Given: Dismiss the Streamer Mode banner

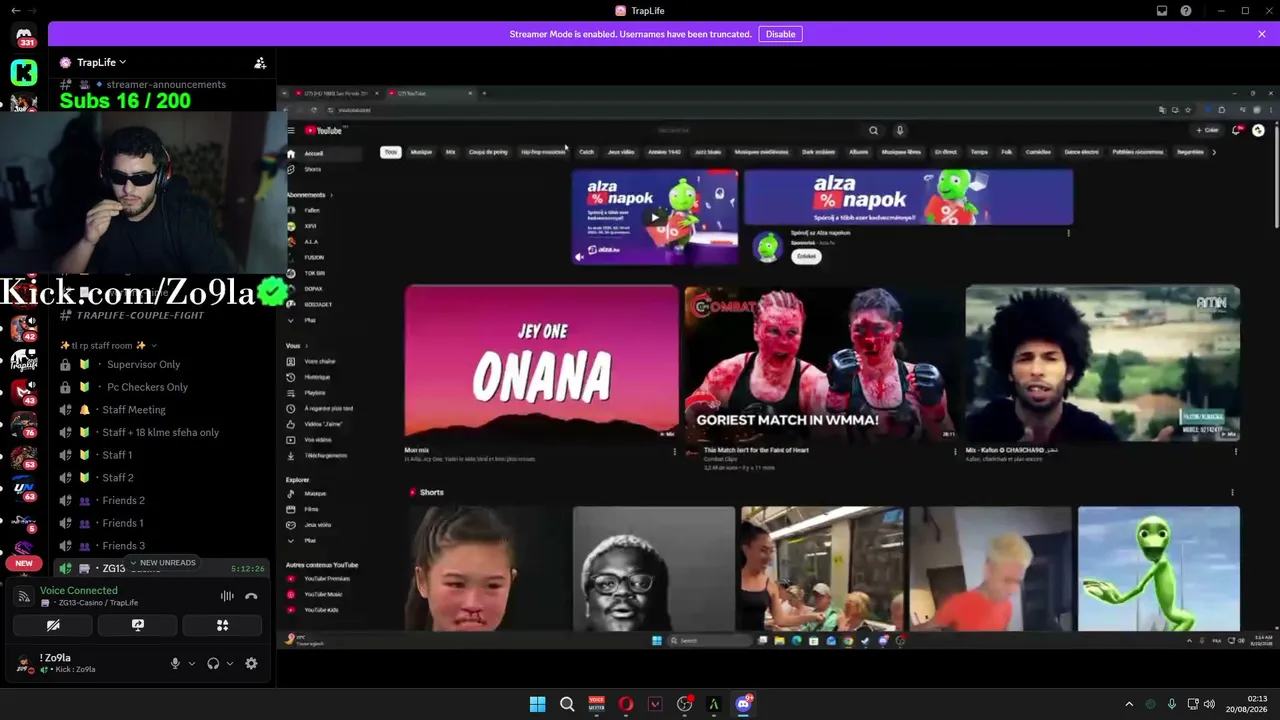Looking at the screenshot, I should (1262, 34).
